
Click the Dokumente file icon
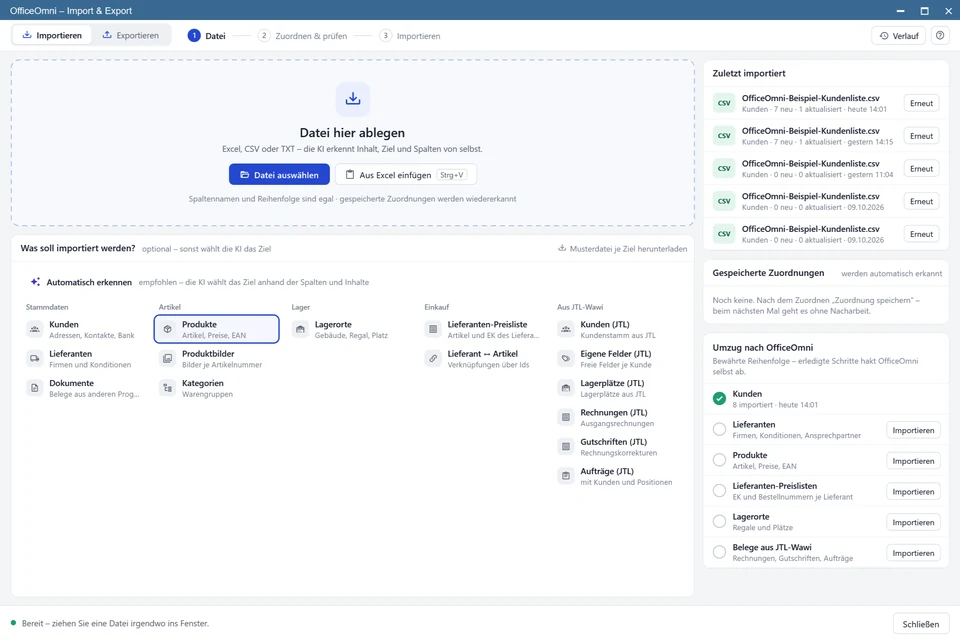(35, 388)
